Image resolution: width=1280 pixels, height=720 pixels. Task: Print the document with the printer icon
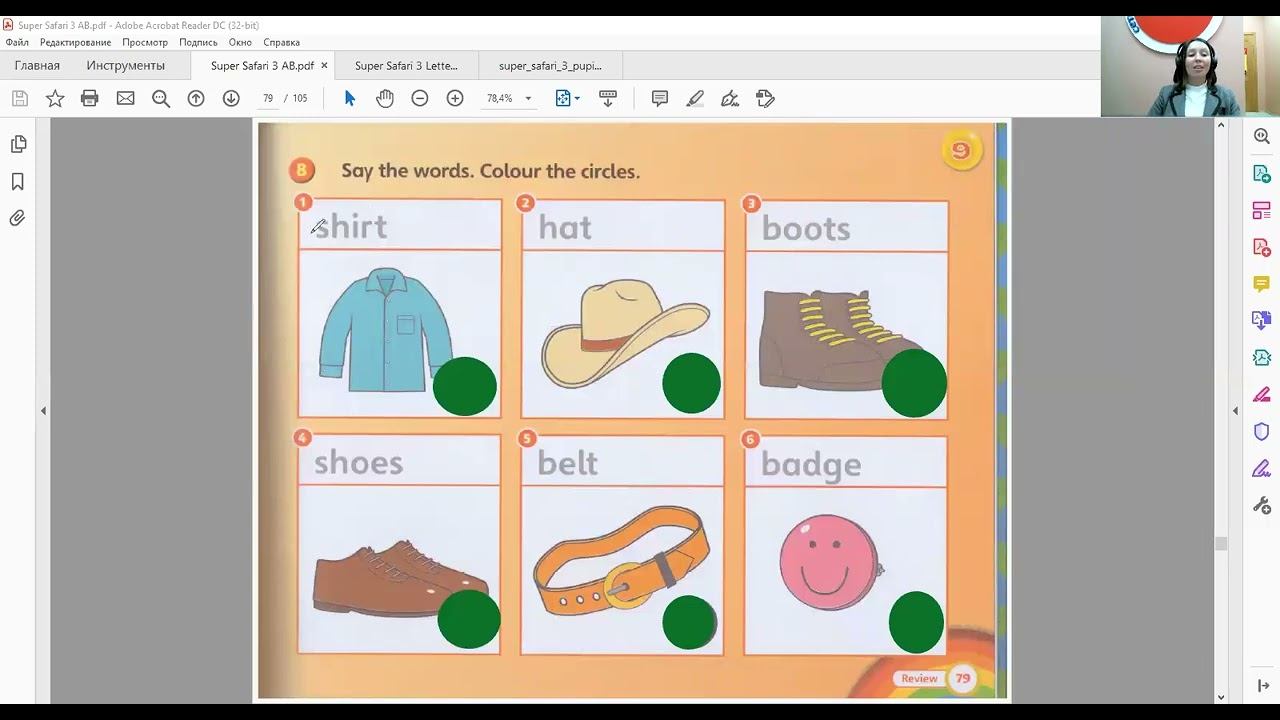[90, 98]
